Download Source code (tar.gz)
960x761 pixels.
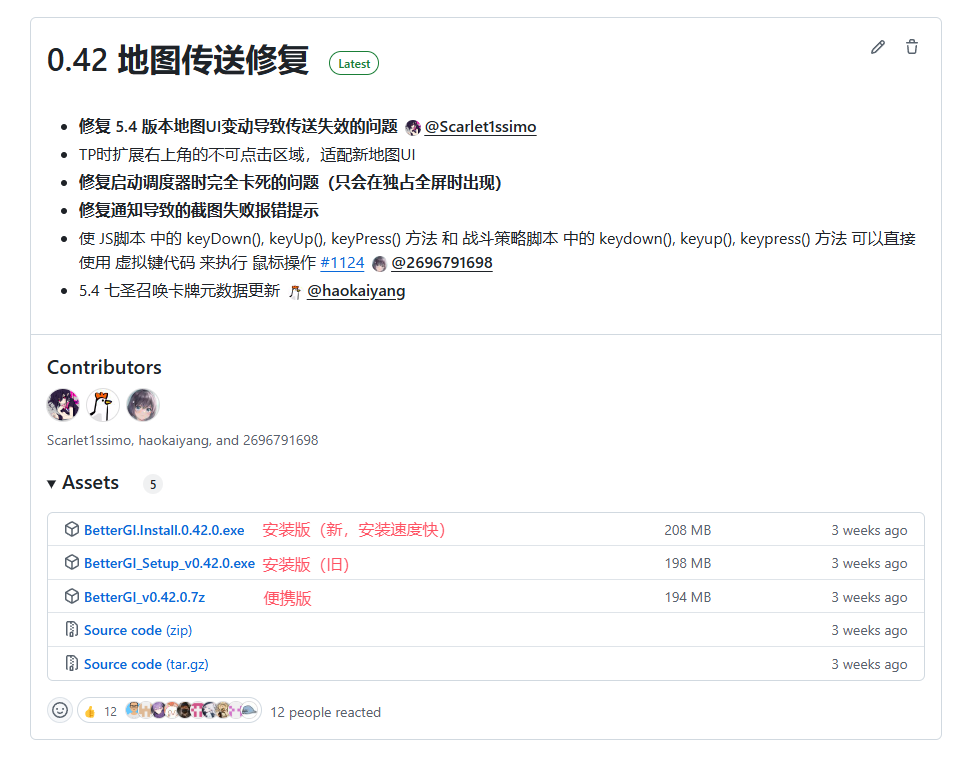click(x=146, y=664)
